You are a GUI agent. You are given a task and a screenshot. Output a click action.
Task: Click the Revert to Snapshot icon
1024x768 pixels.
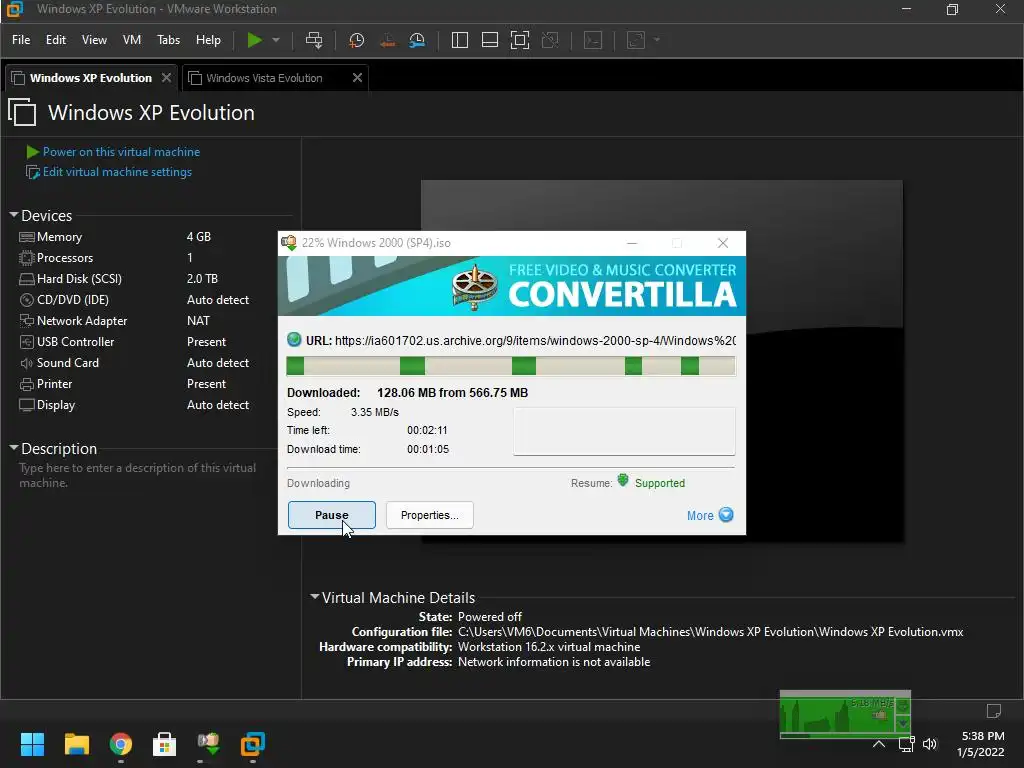(387, 40)
